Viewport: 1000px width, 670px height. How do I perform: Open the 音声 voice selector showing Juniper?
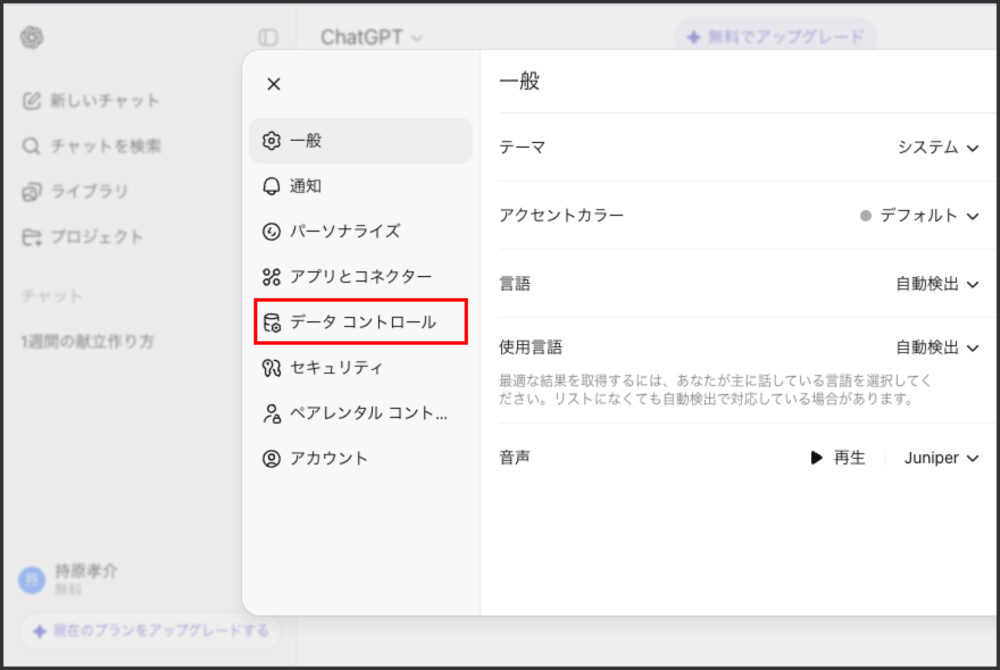point(940,457)
